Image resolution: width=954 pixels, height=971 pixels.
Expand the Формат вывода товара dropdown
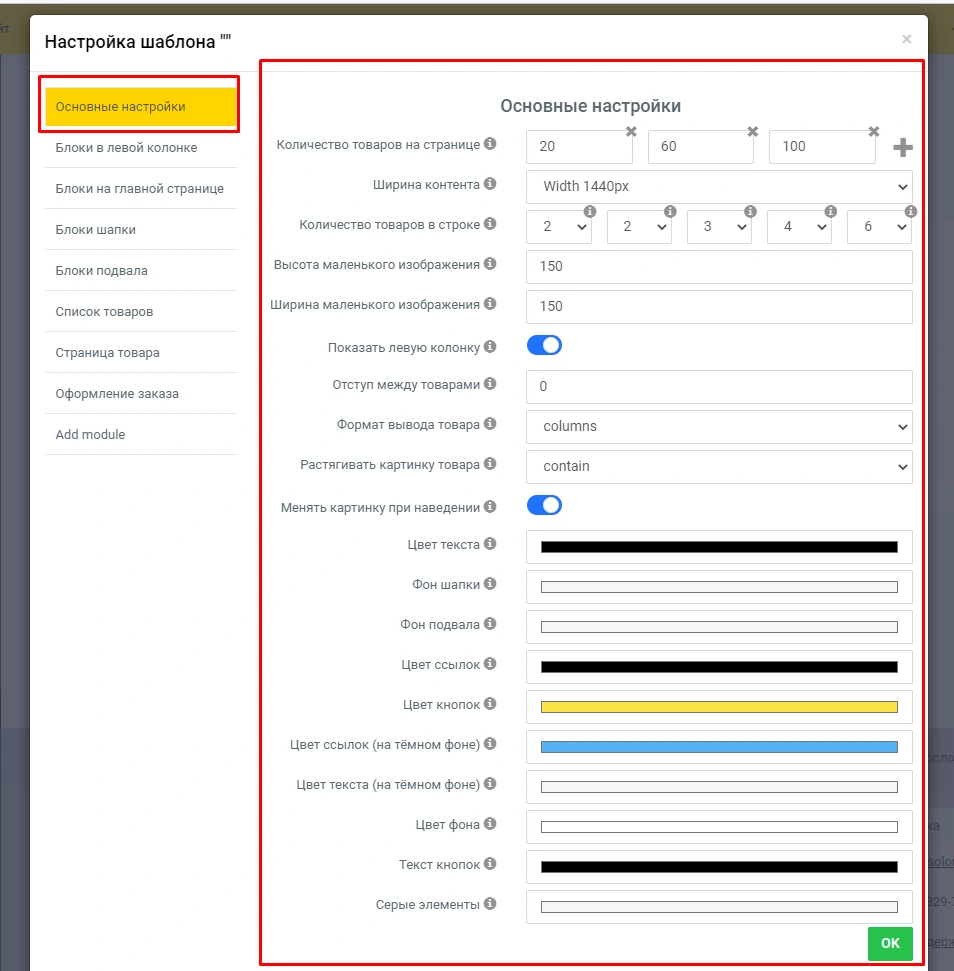[x=718, y=426]
